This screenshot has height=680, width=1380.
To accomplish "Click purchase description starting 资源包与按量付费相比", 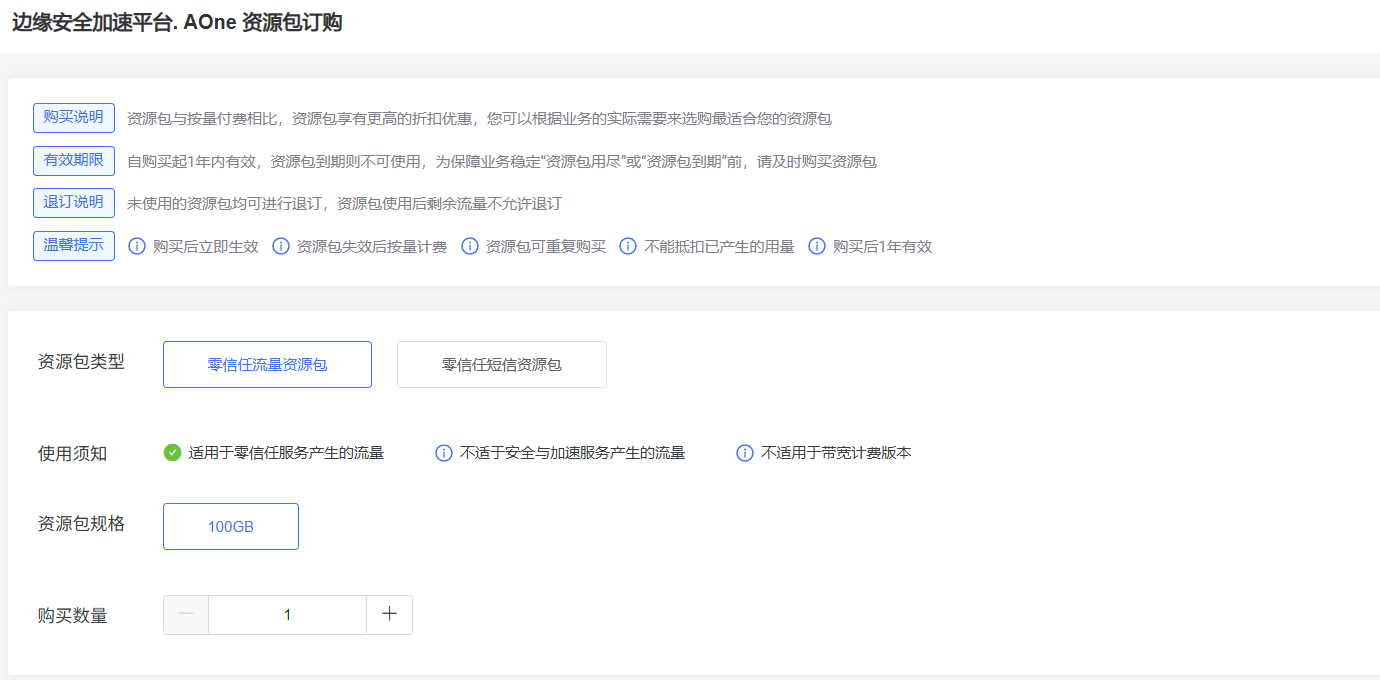I will (480, 119).
